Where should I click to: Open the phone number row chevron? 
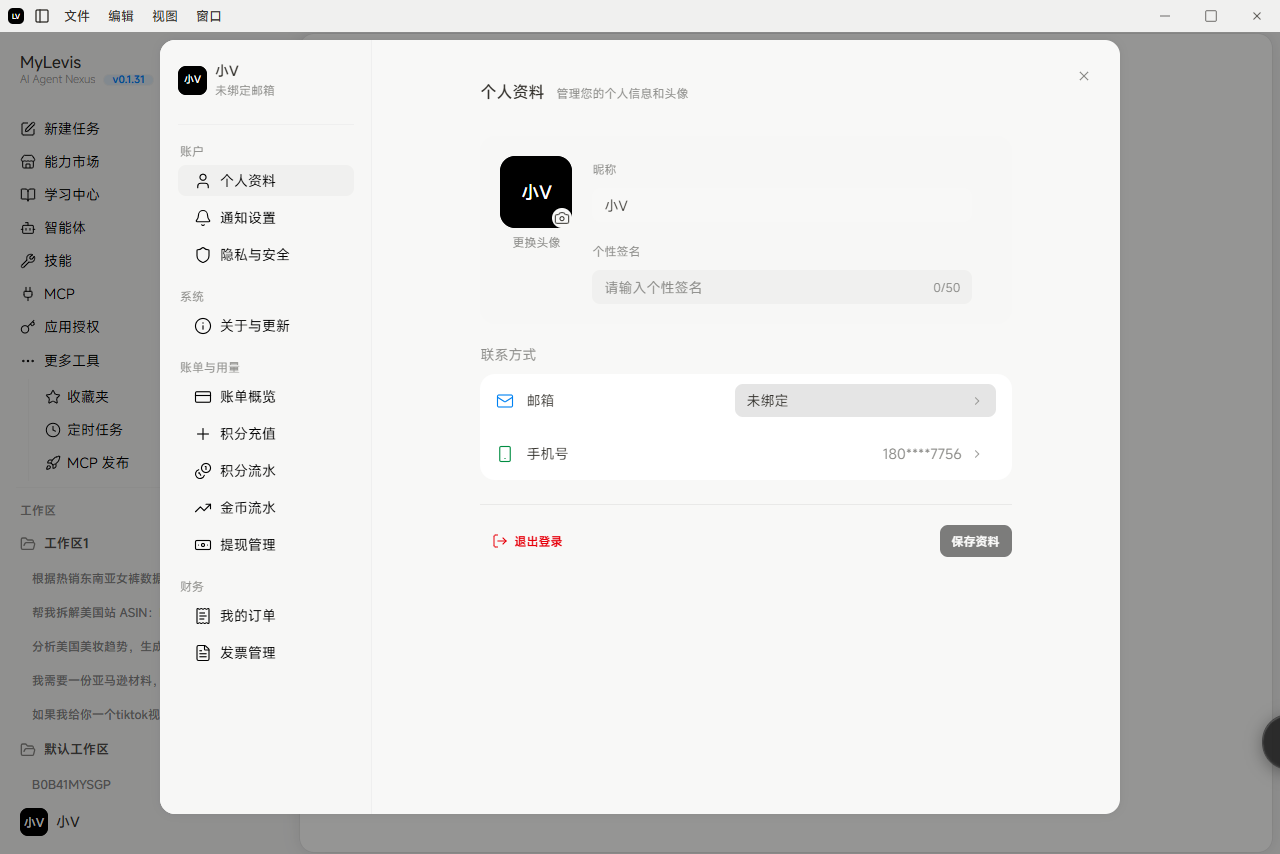point(977,454)
